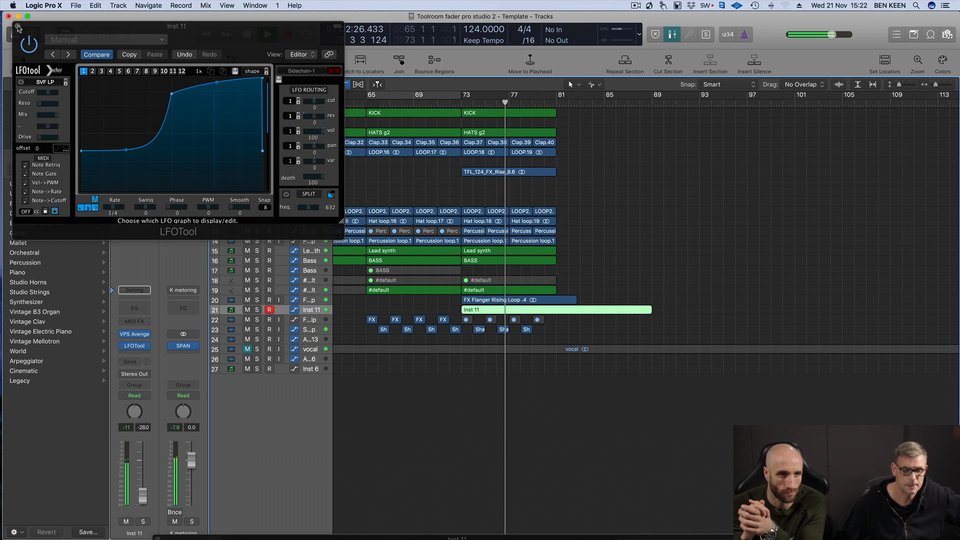Mute track 21 Inst 11
This screenshot has width=960, height=540.
(x=247, y=310)
